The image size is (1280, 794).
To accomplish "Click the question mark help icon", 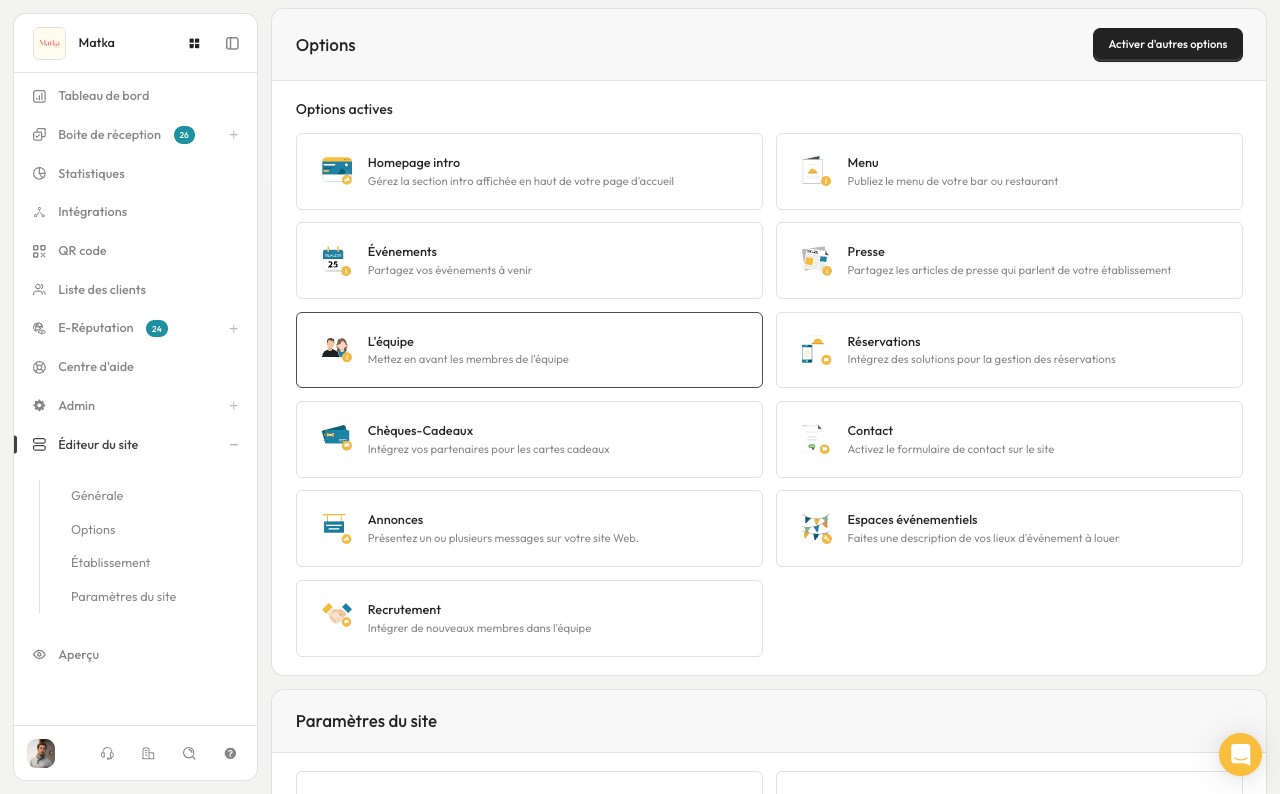I will point(230,754).
